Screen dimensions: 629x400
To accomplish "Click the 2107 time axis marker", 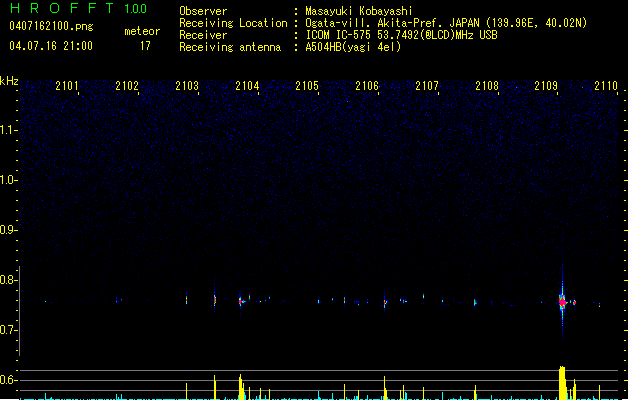I will (427, 86).
